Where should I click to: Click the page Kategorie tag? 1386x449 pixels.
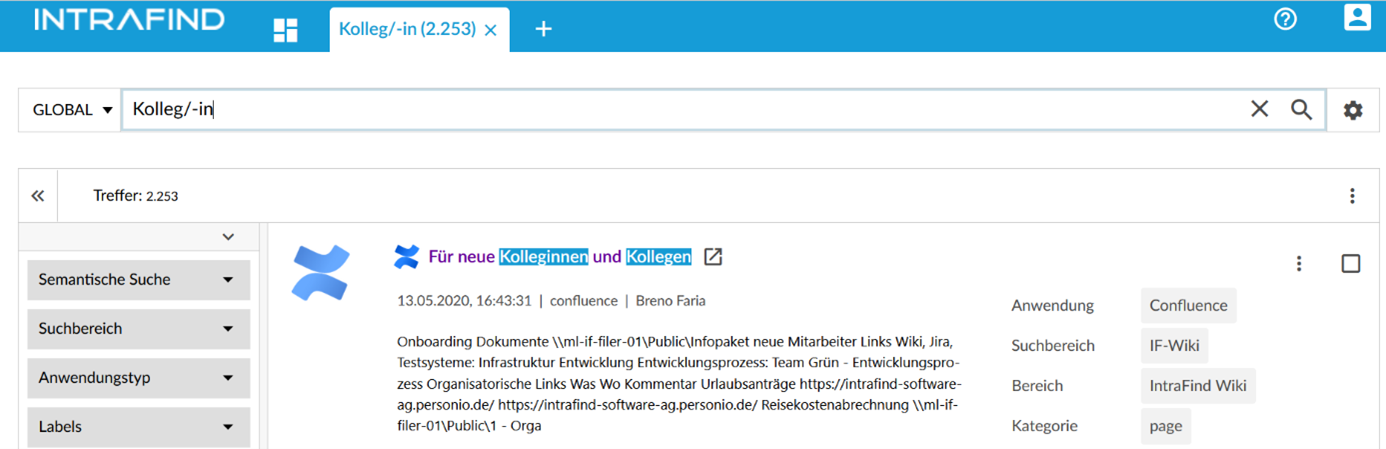(1166, 425)
